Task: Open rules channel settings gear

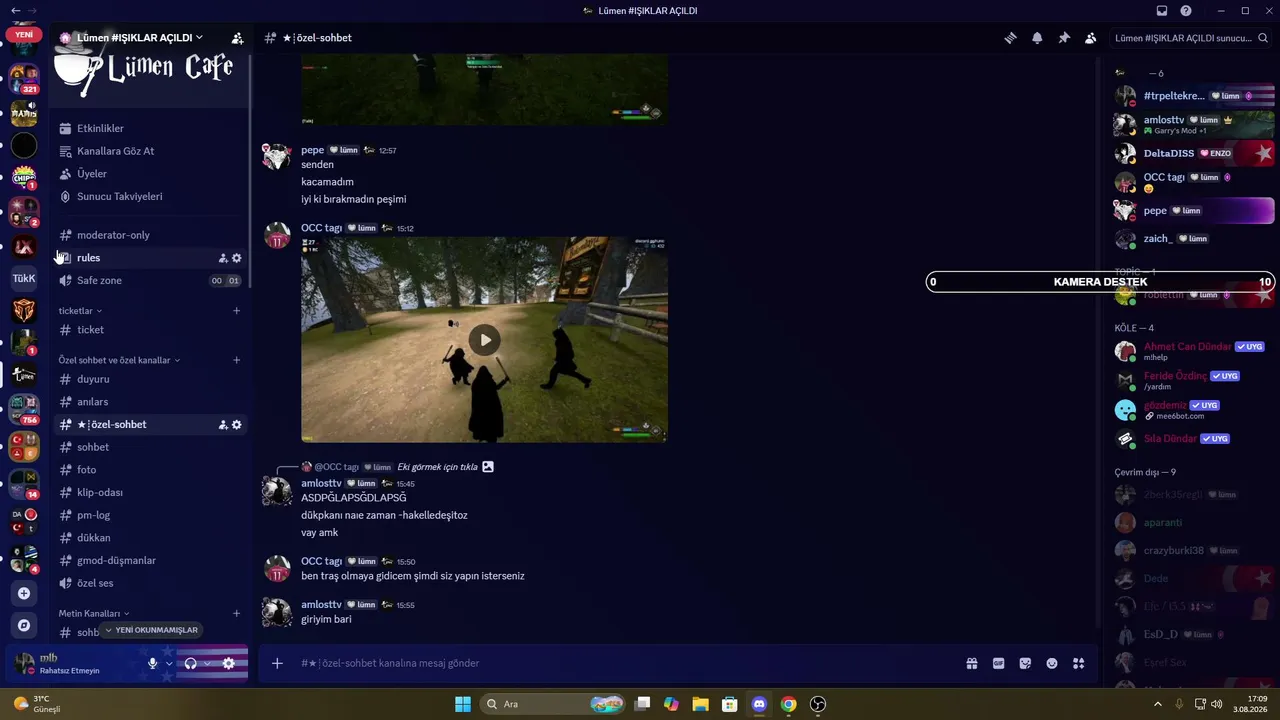Action: [x=237, y=258]
